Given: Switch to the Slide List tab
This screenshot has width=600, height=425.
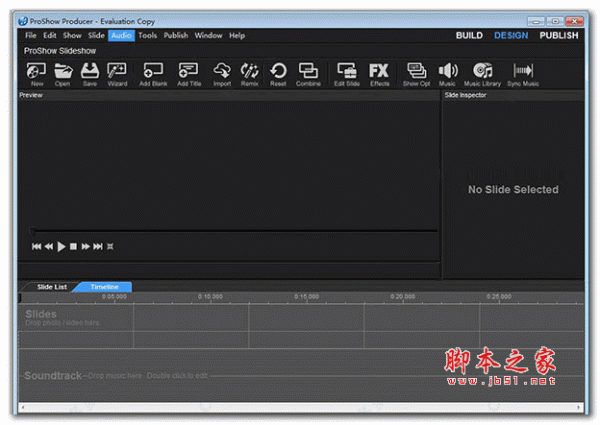Looking at the screenshot, I should [x=52, y=287].
